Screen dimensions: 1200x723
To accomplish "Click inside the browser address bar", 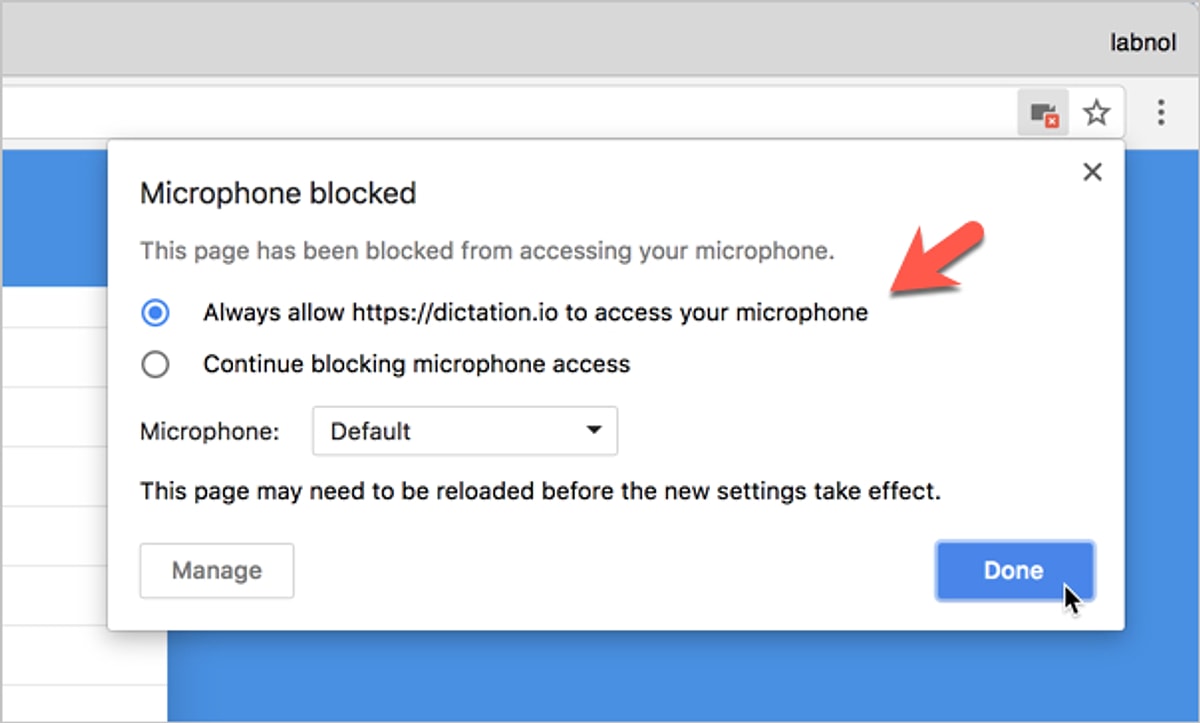I will coord(500,112).
